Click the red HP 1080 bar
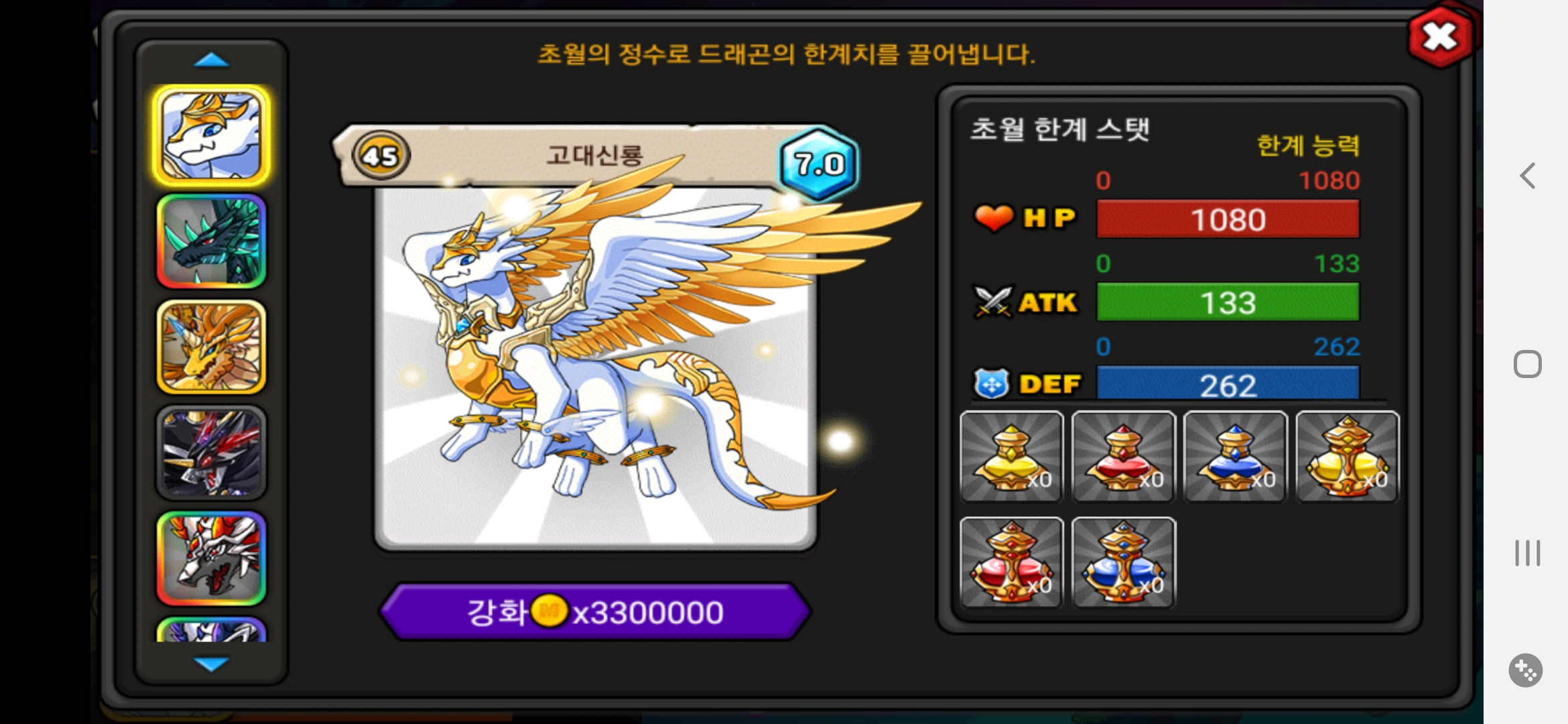Image resolution: width=1568 pixels, height=724 pixels. coord(1228,219)
